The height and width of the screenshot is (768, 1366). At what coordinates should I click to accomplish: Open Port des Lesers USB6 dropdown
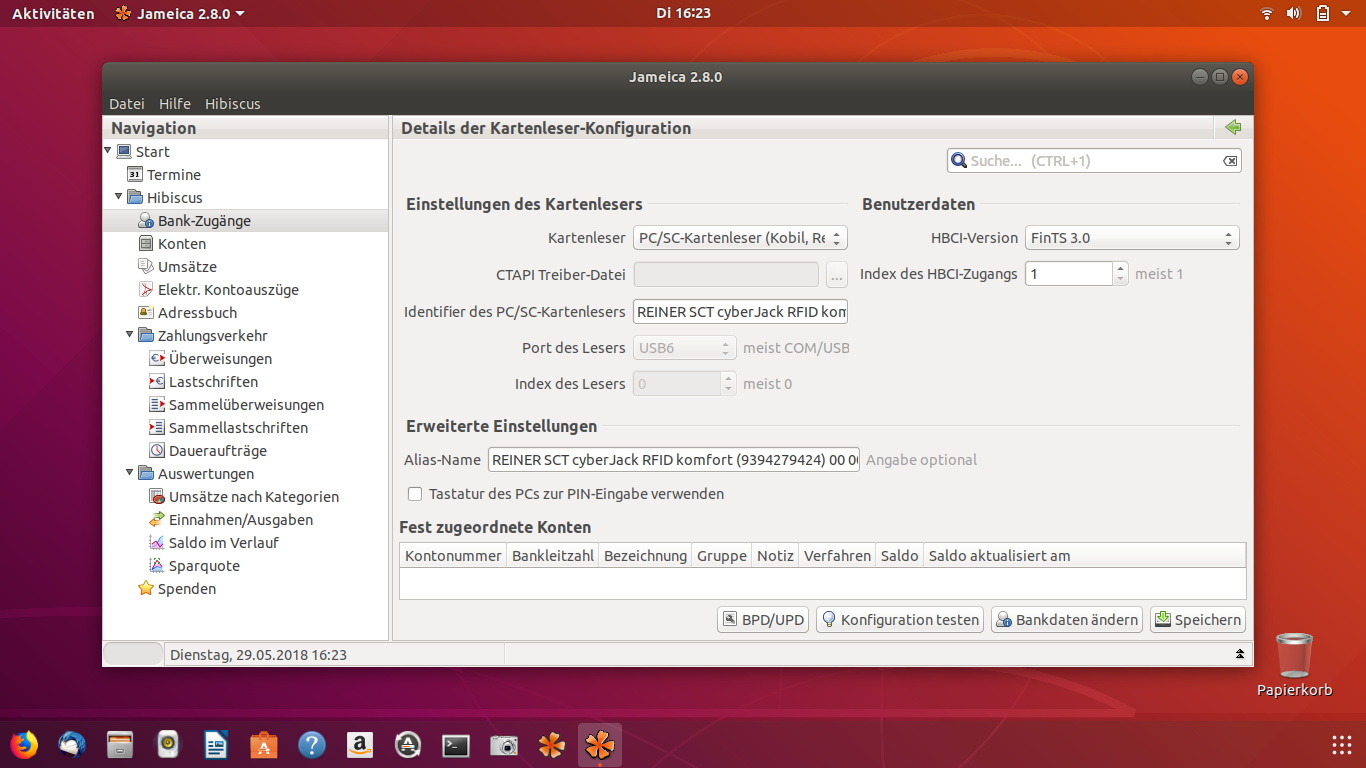pyautogui.click(x=685, y=348)
